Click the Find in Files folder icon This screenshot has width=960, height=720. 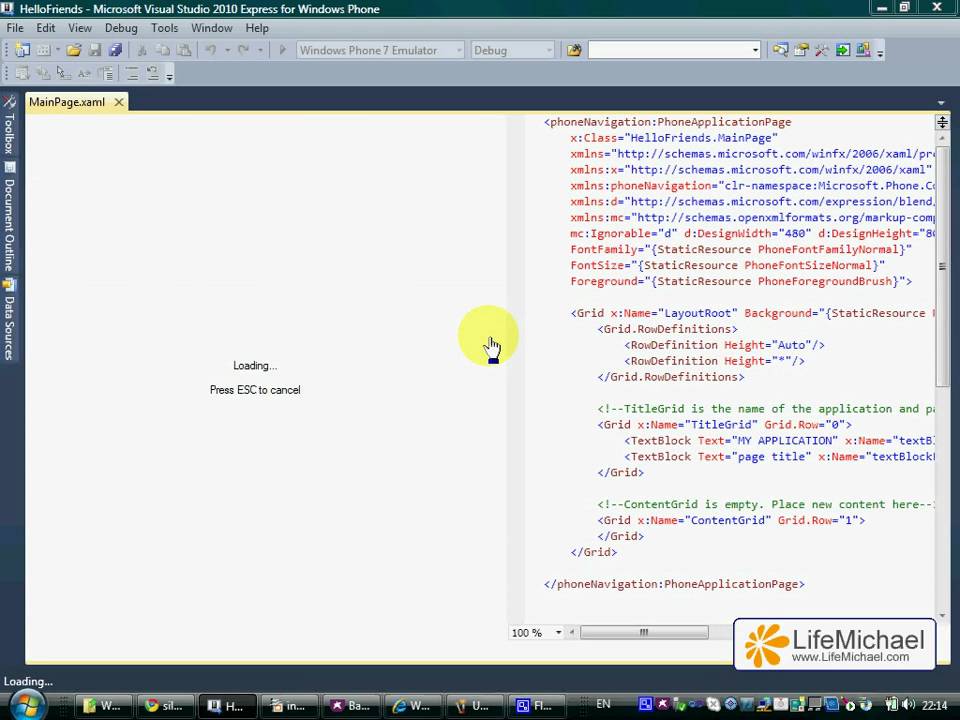(574, 50)
